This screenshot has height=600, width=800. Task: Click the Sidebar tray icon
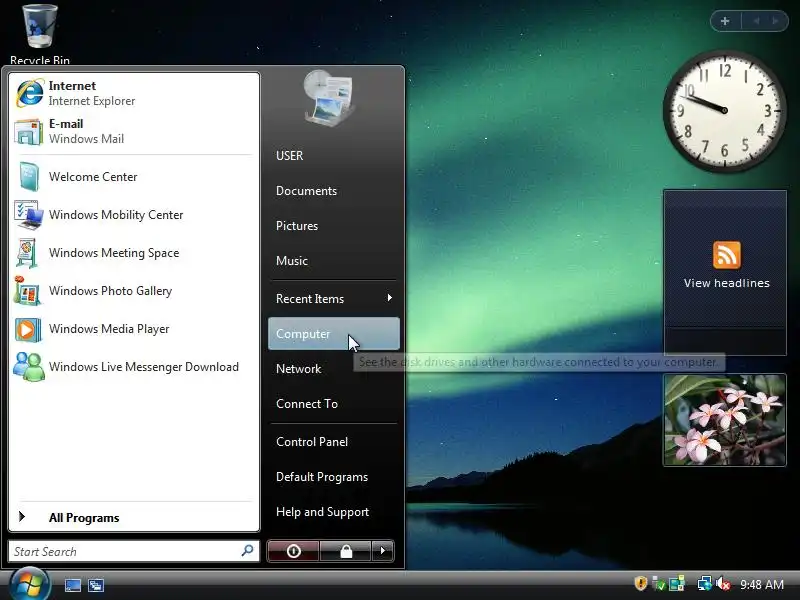pos(677,584)
